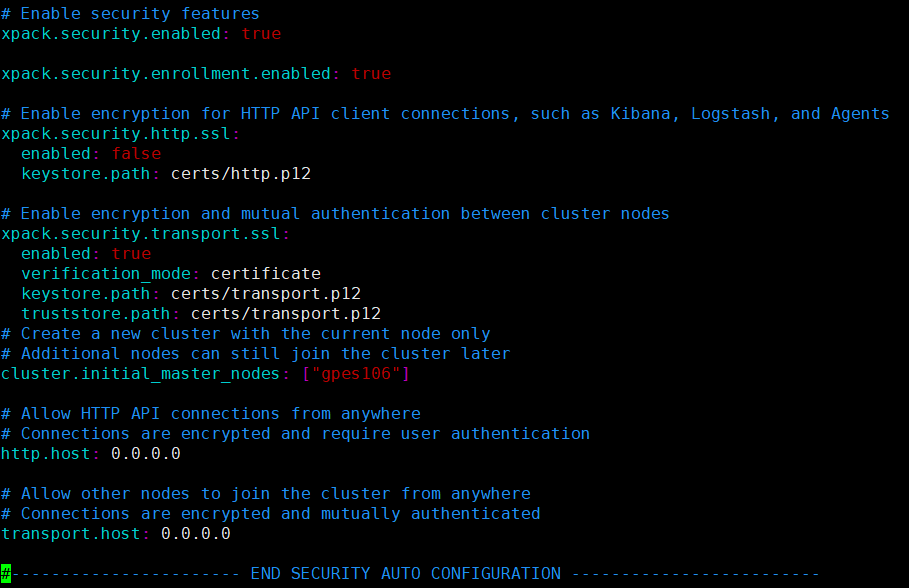Click 'Connections are encrypted and mutually authenticated' comment
909x588 pixels.
[x=271, y=514]
